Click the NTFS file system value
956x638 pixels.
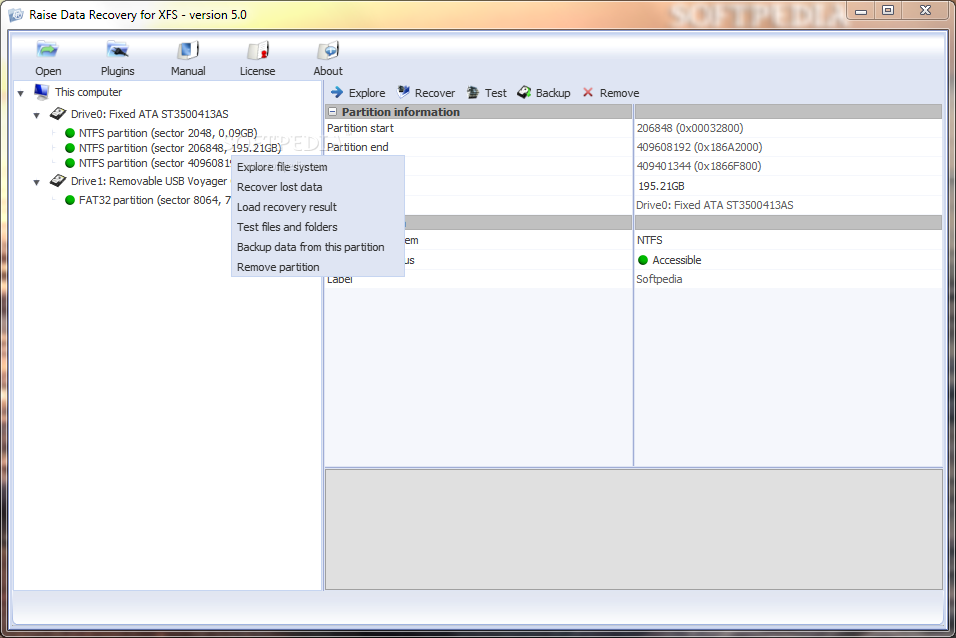649,240
